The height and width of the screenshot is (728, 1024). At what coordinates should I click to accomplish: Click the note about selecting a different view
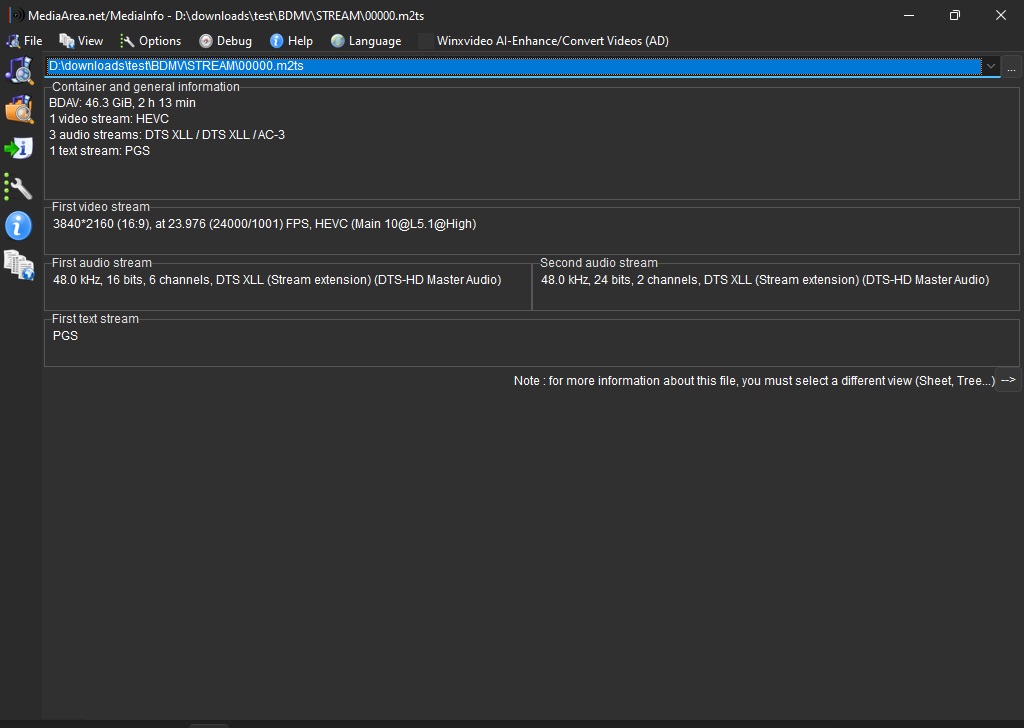tap(754, 381)
